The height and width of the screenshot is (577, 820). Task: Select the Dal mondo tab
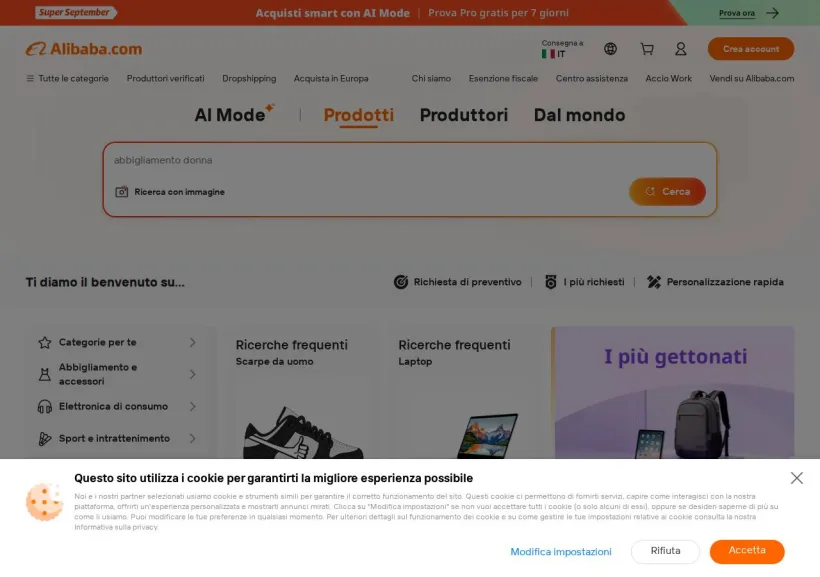[579, 115]
